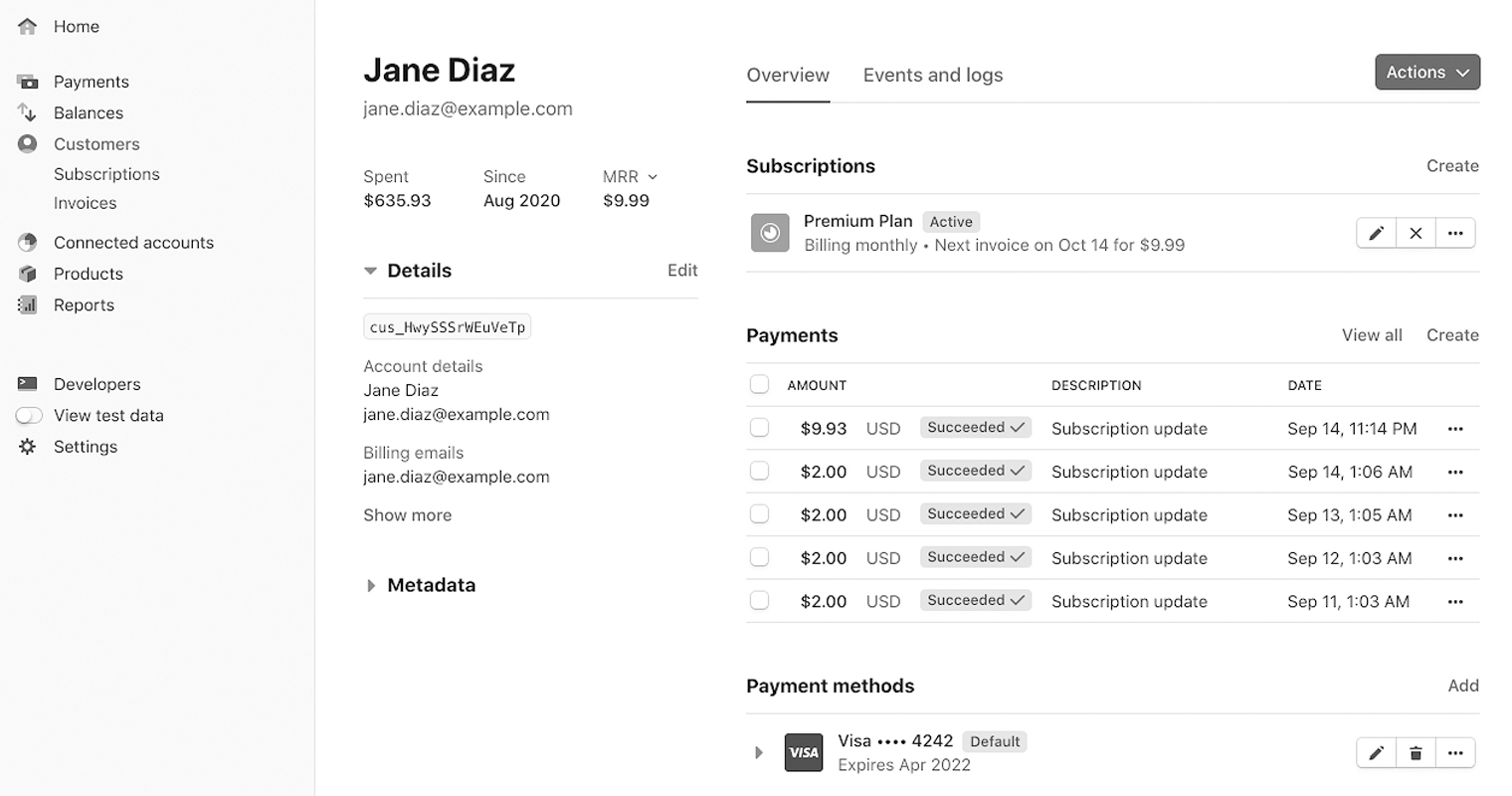Click View all in the Payments section

point(1372,335)
